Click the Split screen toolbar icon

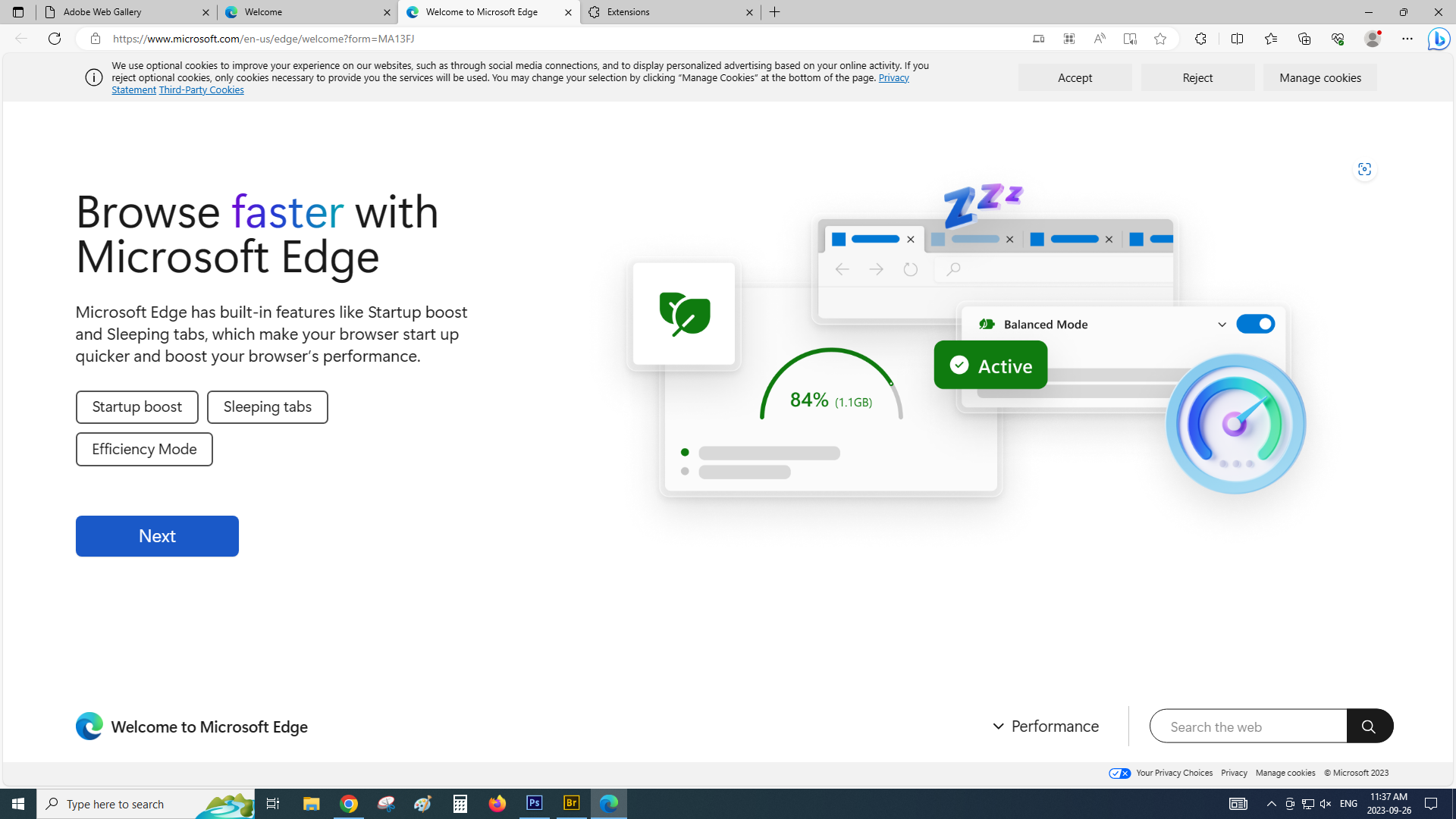click(1237, 39)
